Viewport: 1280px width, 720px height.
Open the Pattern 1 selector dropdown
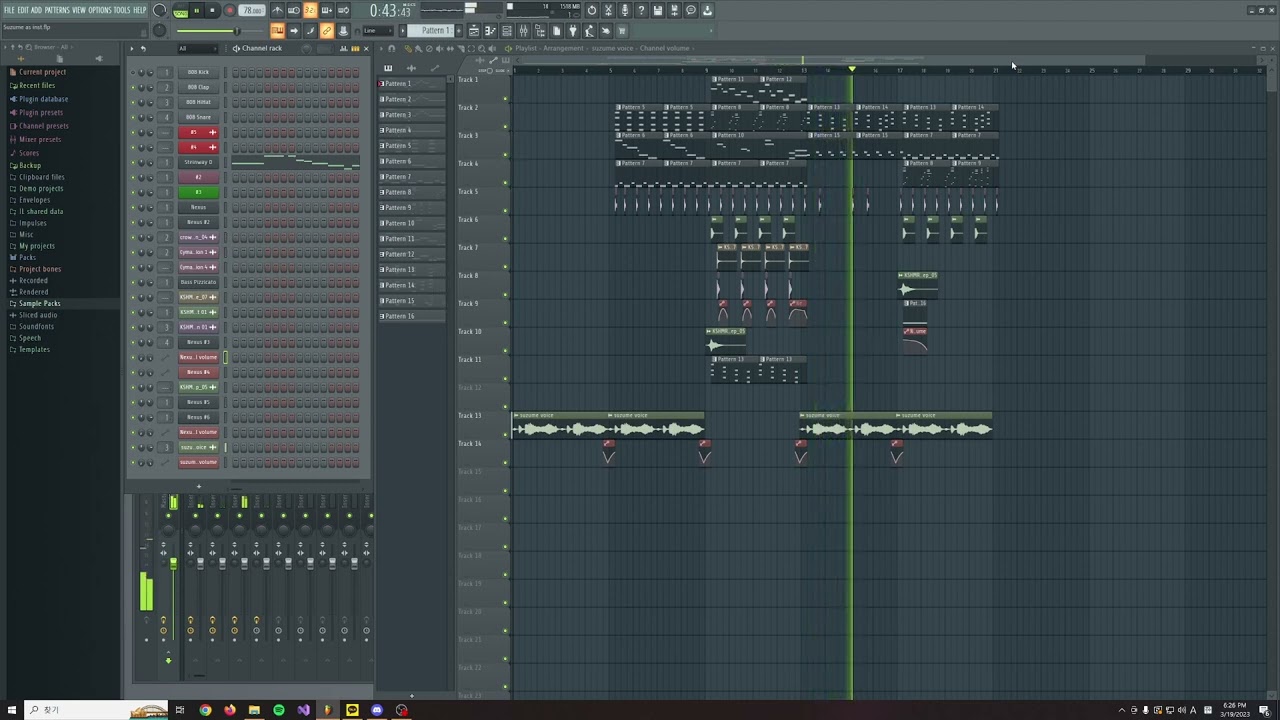(x=430, y=31)
